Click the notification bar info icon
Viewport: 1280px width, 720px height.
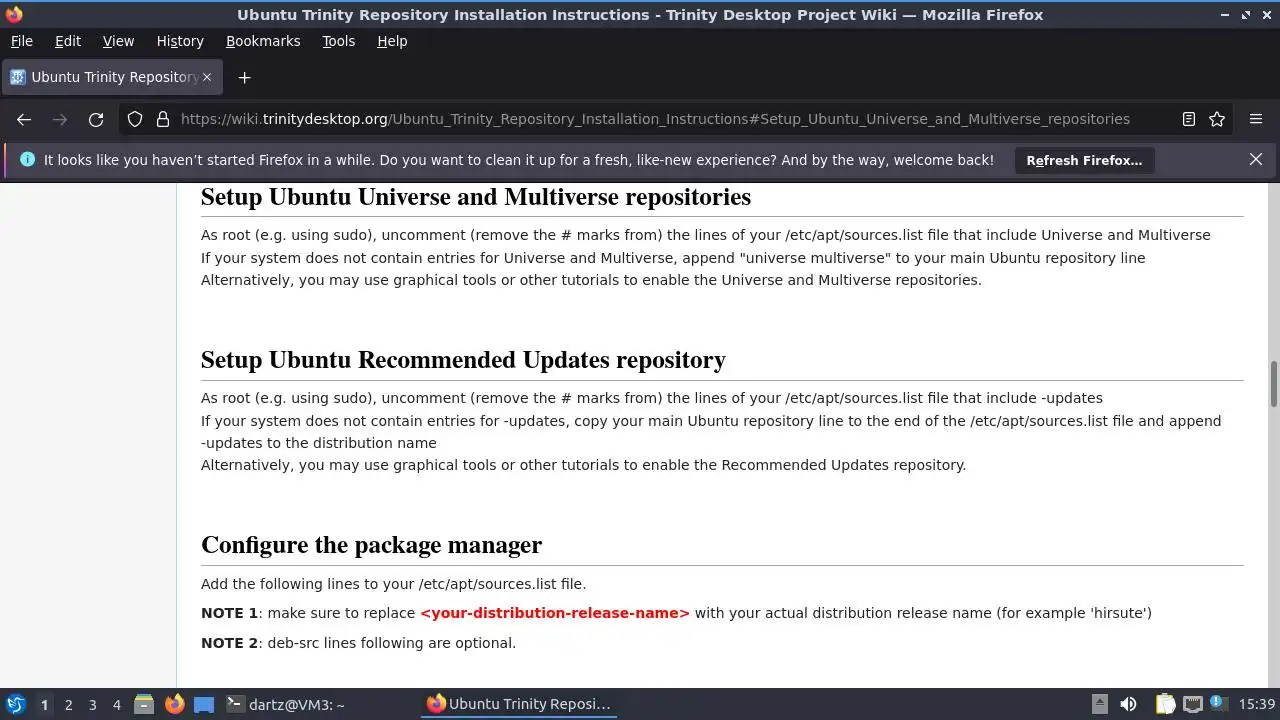(x=27, y=159)
